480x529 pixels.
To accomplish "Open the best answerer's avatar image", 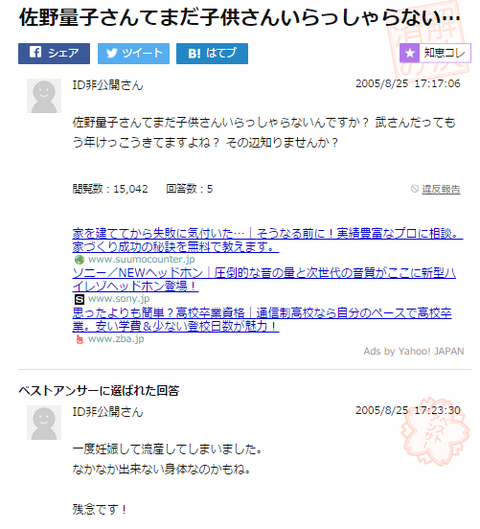I will (x=44, y=423).
